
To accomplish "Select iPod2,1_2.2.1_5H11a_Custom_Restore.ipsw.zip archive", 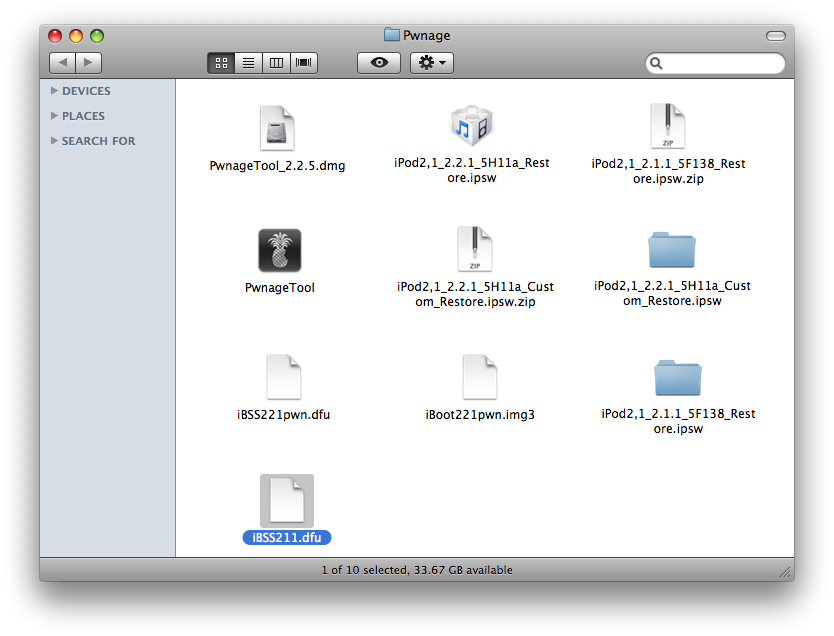I will pos(474,249).
